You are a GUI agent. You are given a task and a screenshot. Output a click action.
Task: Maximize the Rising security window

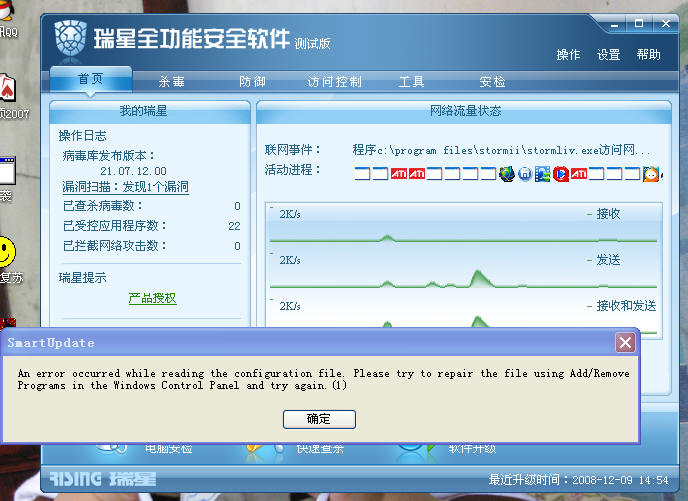pos(639,24)
